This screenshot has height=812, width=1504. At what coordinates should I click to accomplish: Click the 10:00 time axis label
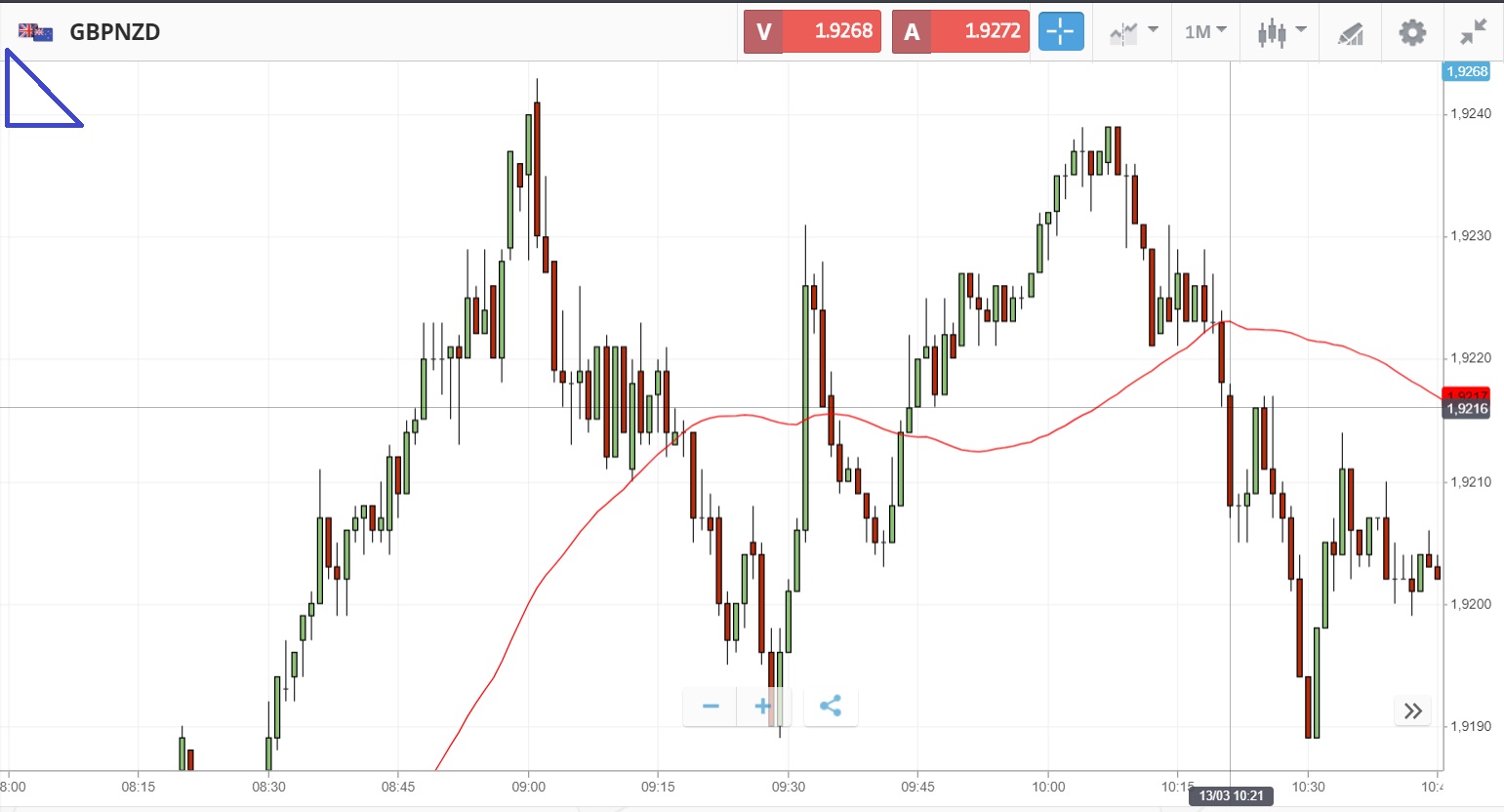tap(1049, 787)
